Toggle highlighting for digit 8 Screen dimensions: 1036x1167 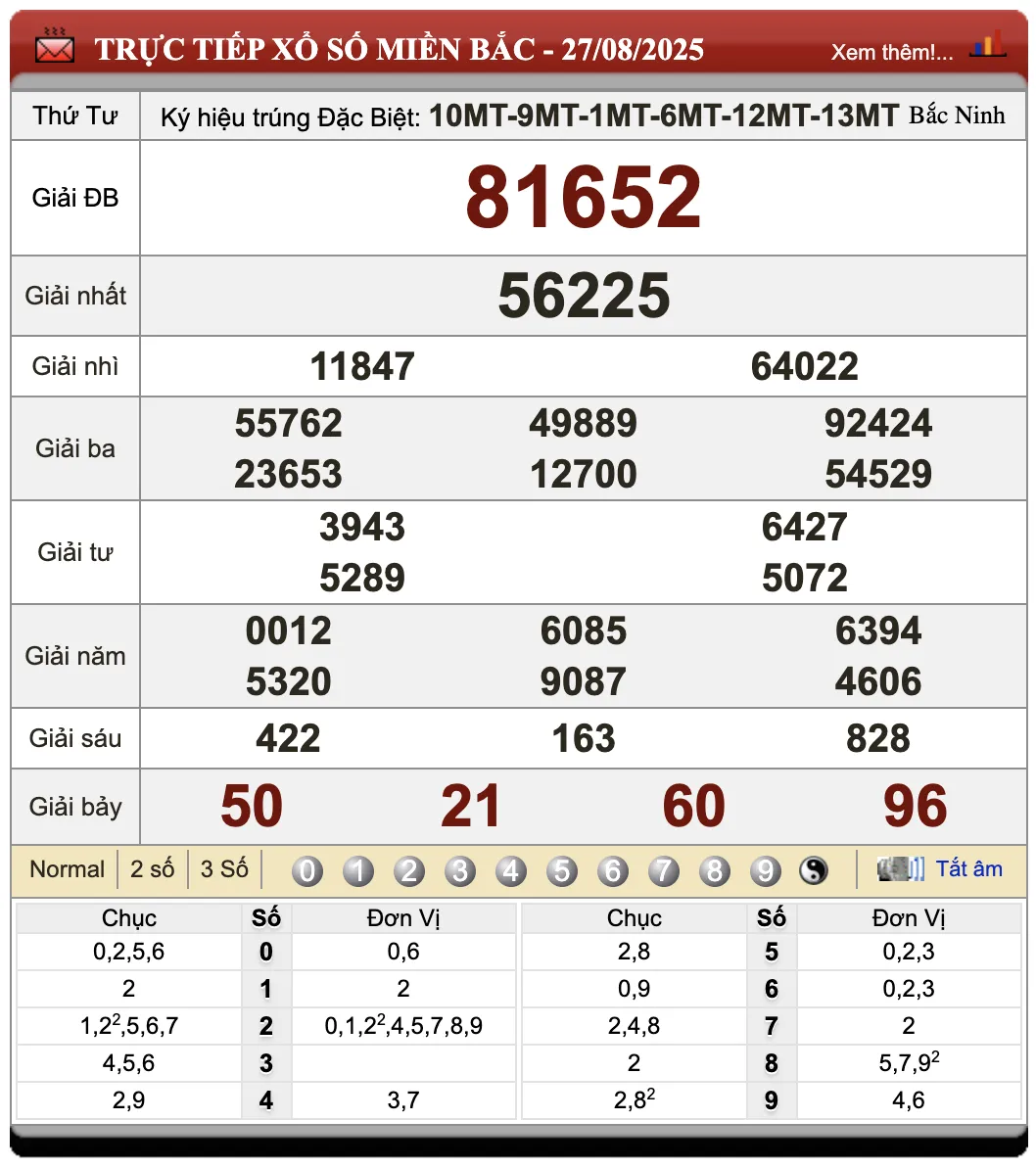pos(715,869)
